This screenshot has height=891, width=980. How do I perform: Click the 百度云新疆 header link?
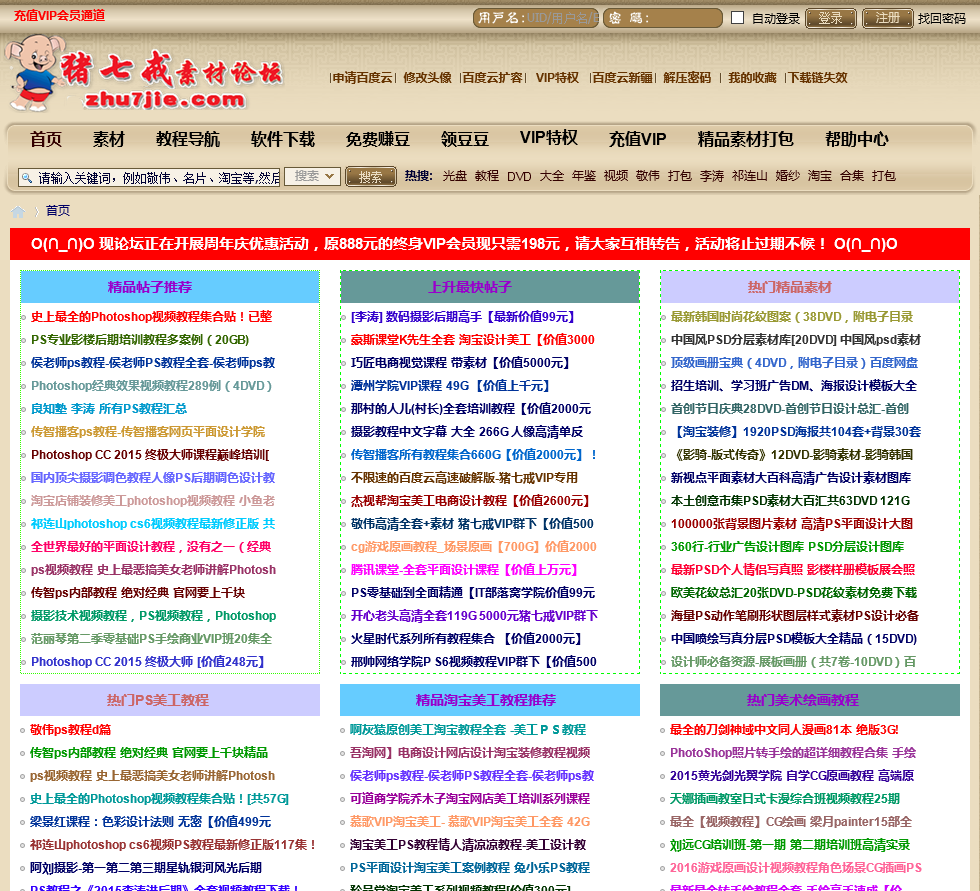(x=622, y=77)
